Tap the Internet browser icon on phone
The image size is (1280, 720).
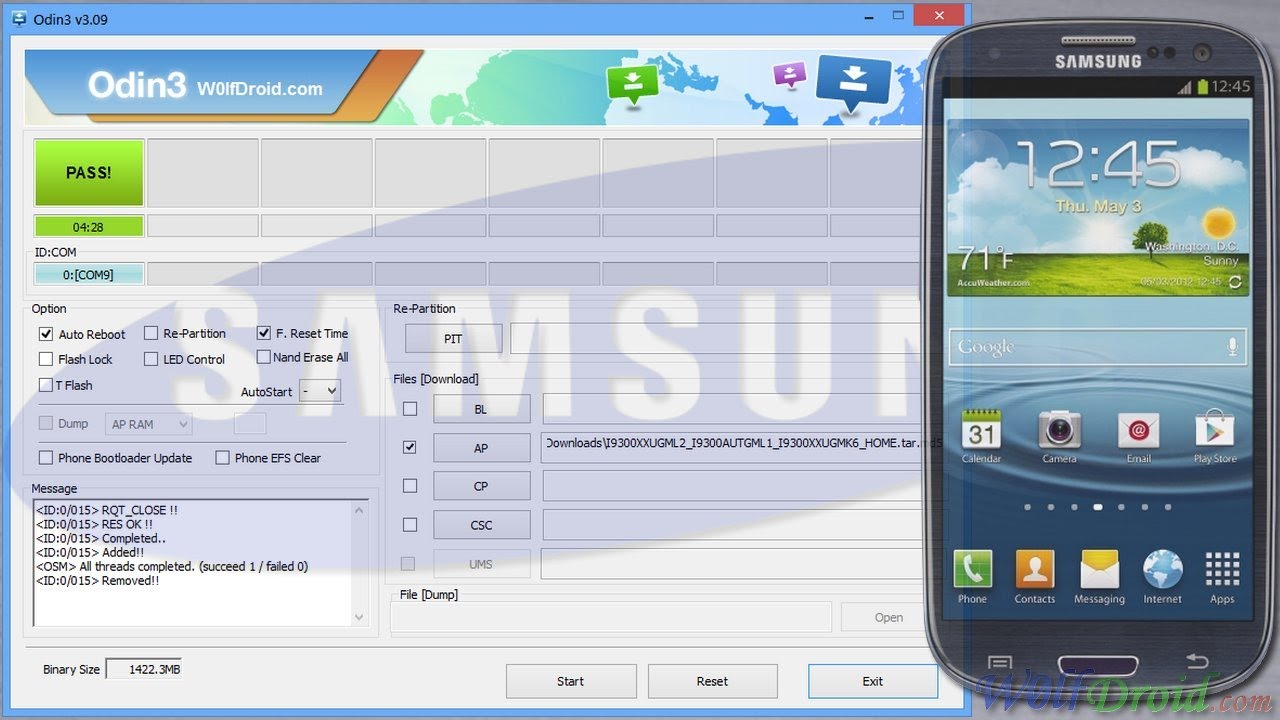pos(1162,569)
